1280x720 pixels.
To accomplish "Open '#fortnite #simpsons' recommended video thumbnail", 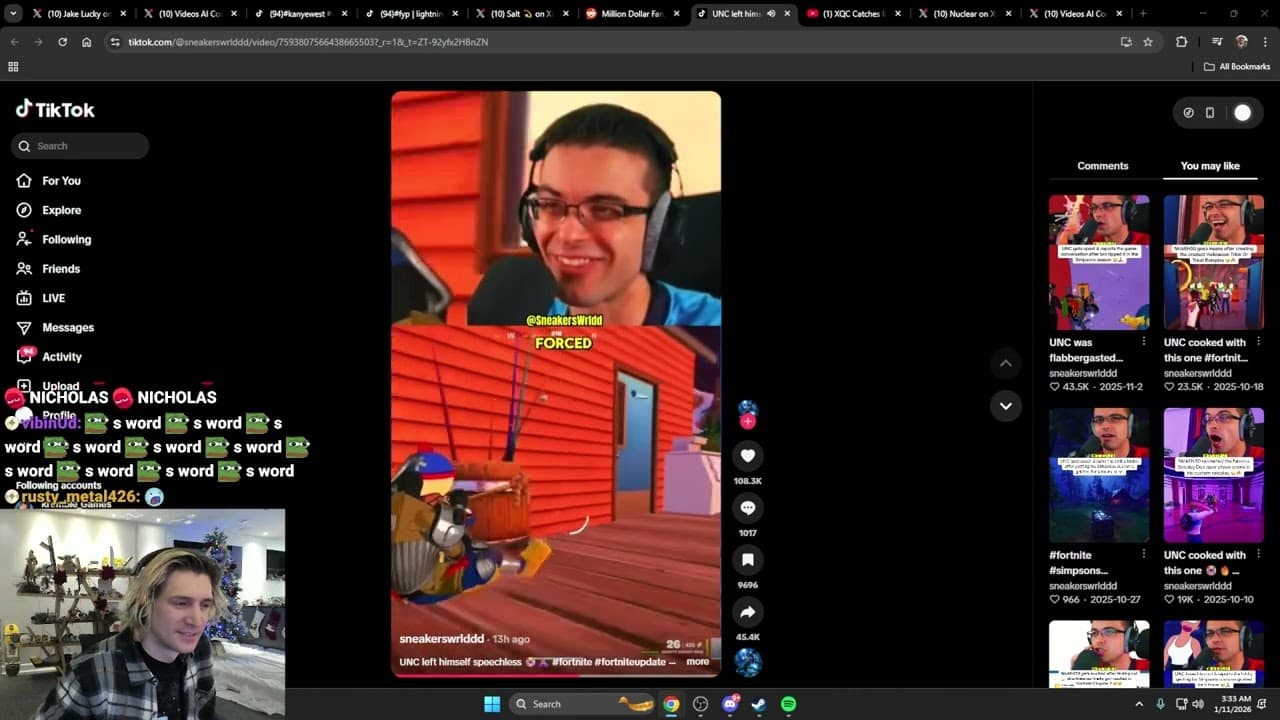I will coord(1099,475).
